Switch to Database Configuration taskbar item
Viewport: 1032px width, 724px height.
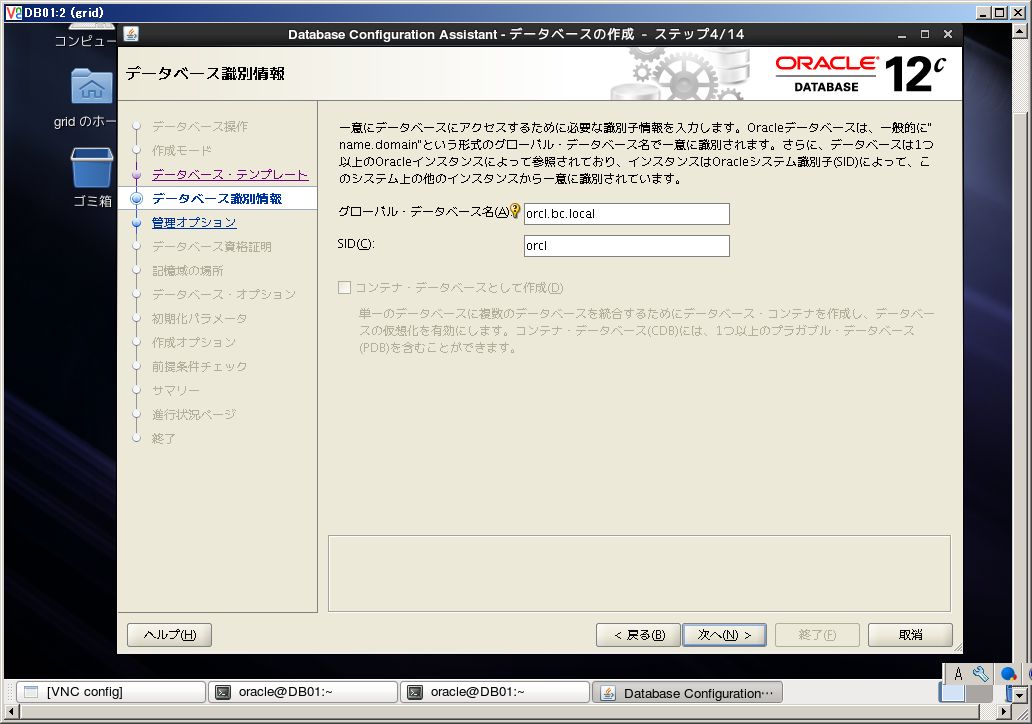pos(687,693)
